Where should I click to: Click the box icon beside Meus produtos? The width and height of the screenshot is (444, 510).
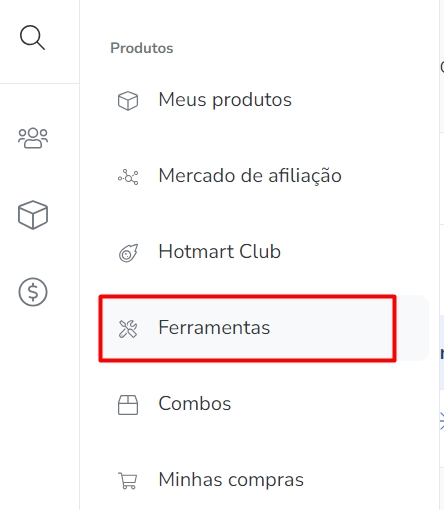[x=128, y=101]
